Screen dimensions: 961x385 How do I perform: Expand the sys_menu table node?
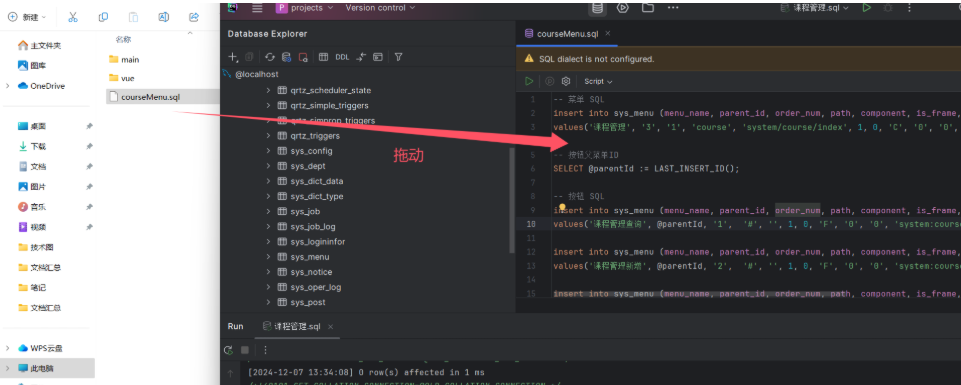coord(268,257)
